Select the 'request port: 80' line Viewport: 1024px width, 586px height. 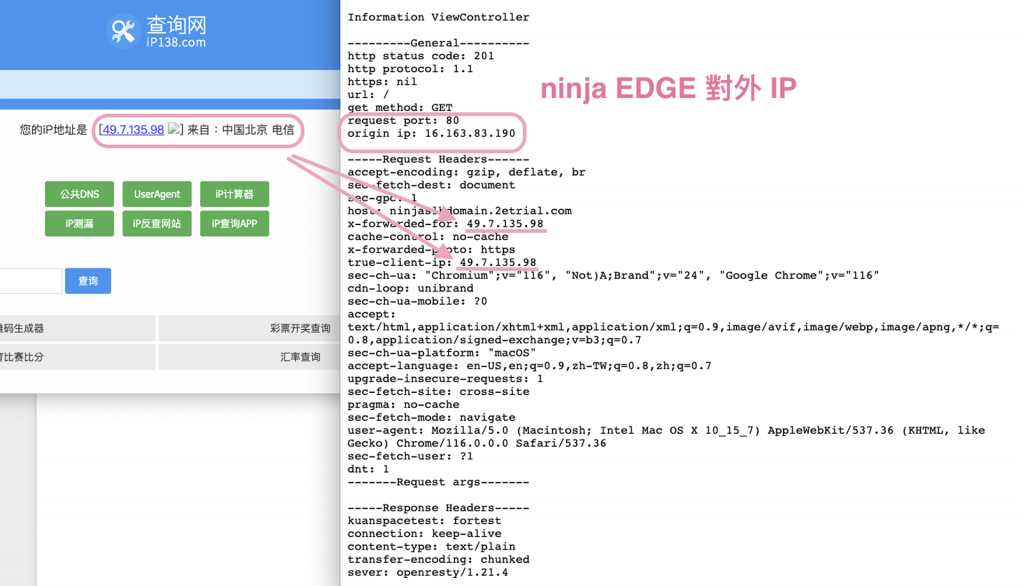click(403, 120)
